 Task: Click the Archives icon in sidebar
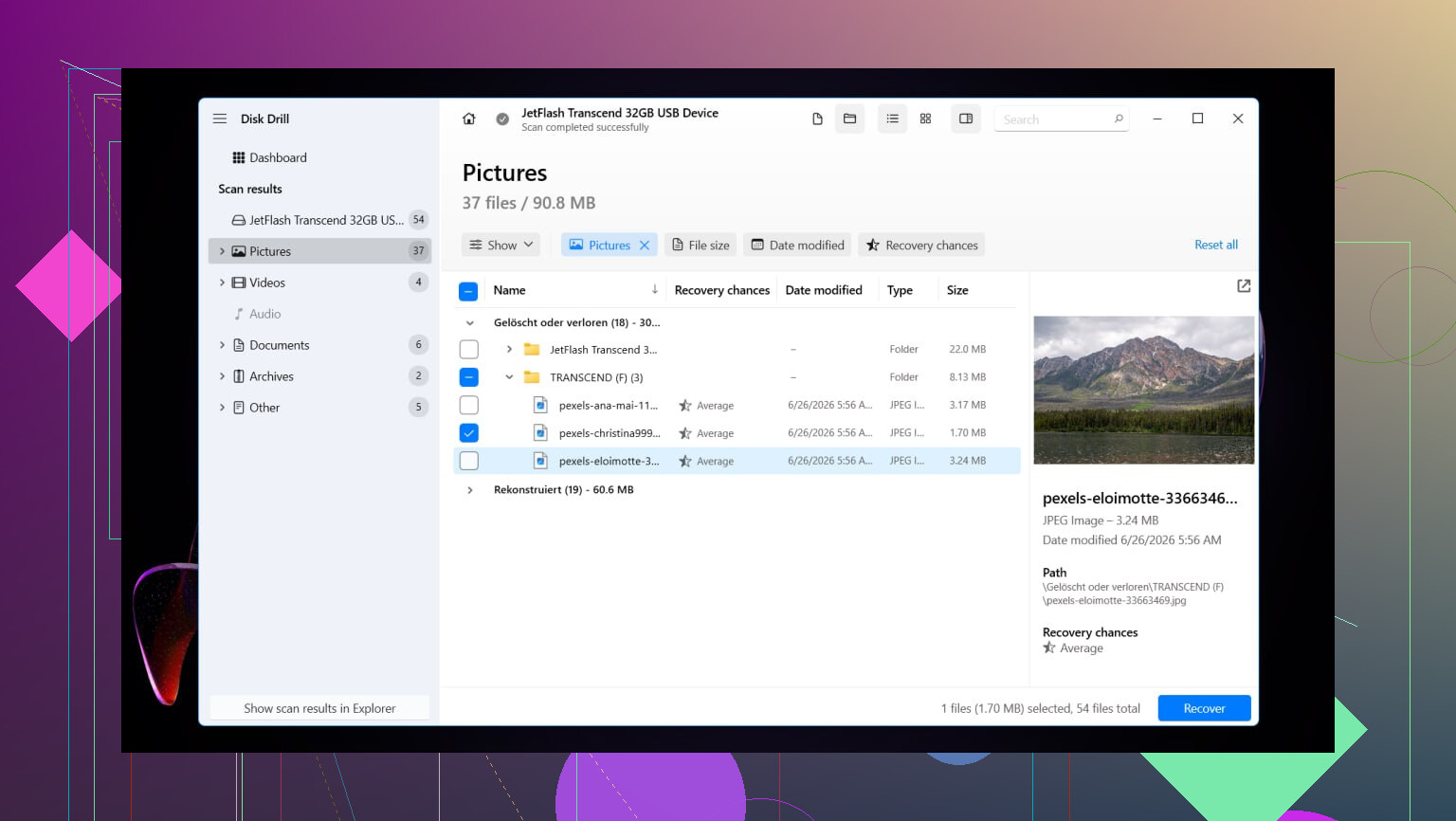[x=239, y=376]
